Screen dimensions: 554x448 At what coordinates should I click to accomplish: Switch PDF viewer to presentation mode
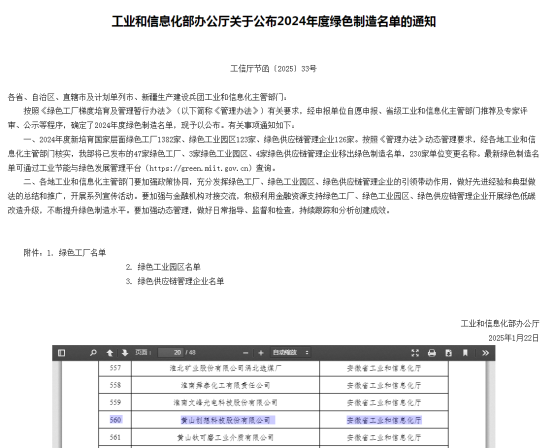click(415, 353)
